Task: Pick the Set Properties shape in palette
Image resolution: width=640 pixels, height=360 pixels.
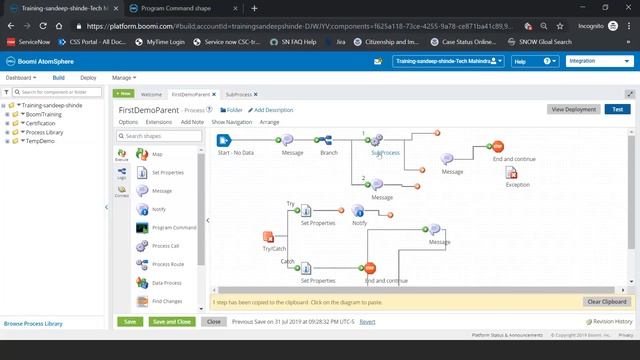Action: [x=142, y=173]
